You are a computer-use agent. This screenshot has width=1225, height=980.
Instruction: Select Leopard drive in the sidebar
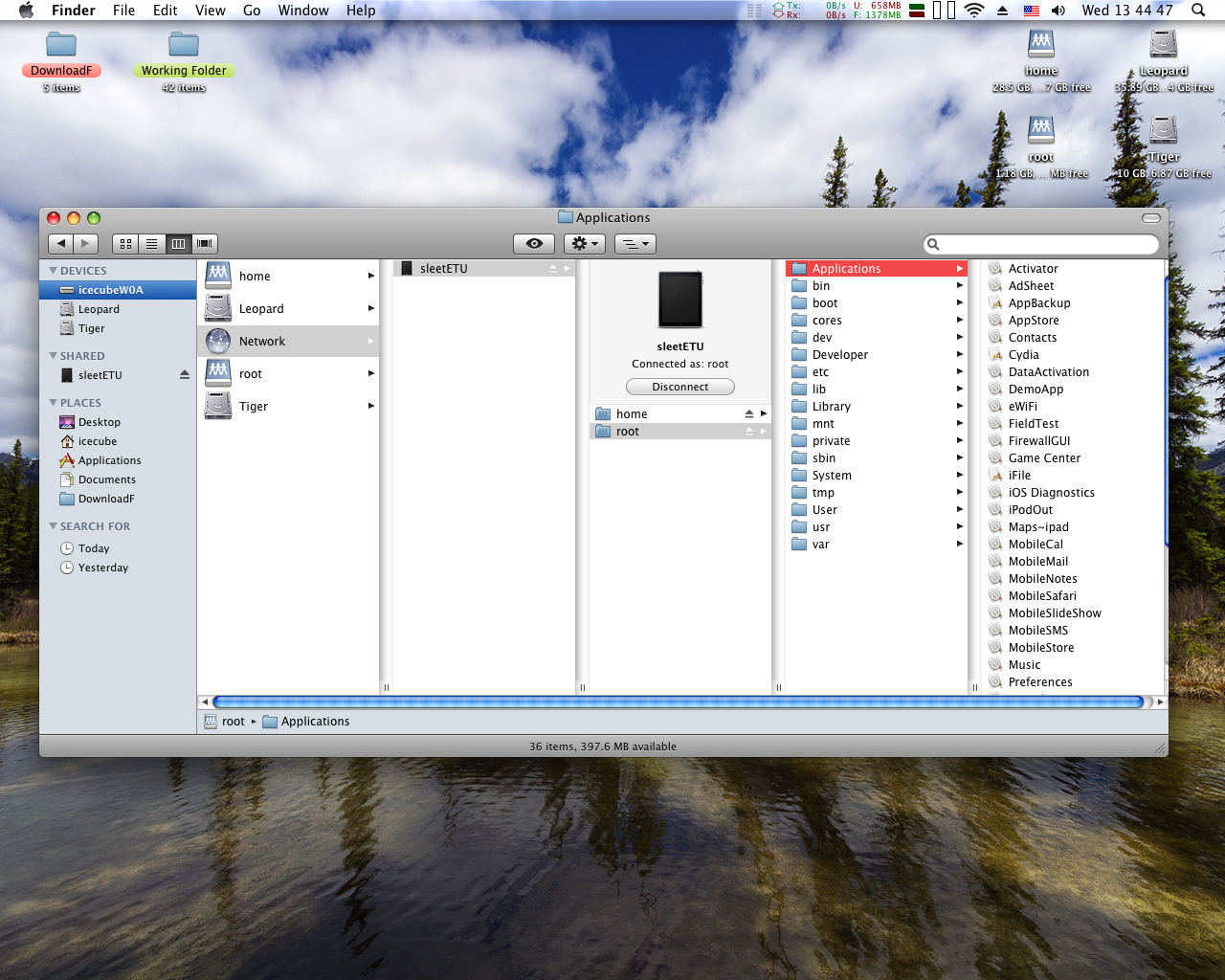click(118, 309)
